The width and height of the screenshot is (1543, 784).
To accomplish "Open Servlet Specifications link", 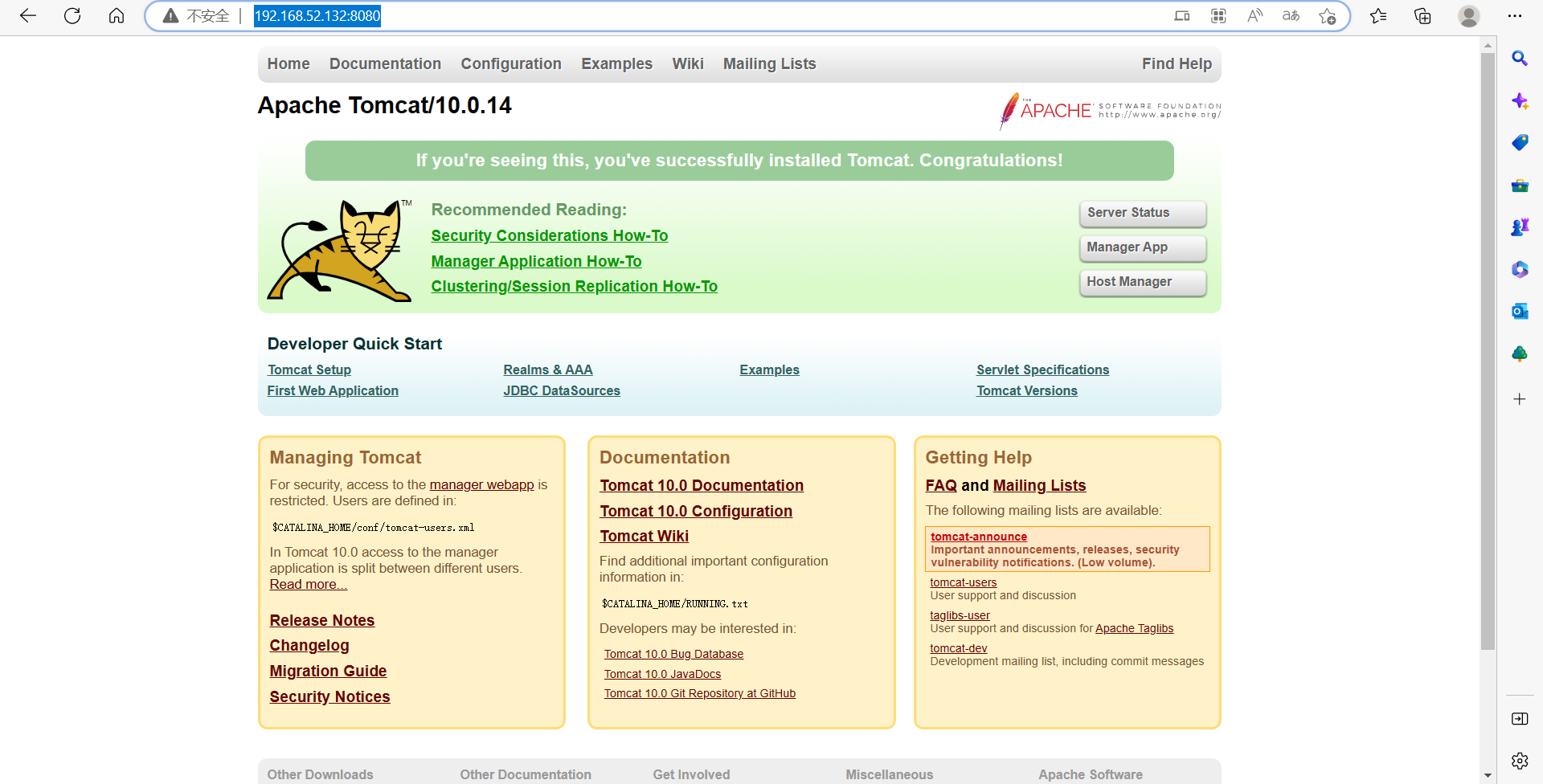I will [x=1042, y=370].
